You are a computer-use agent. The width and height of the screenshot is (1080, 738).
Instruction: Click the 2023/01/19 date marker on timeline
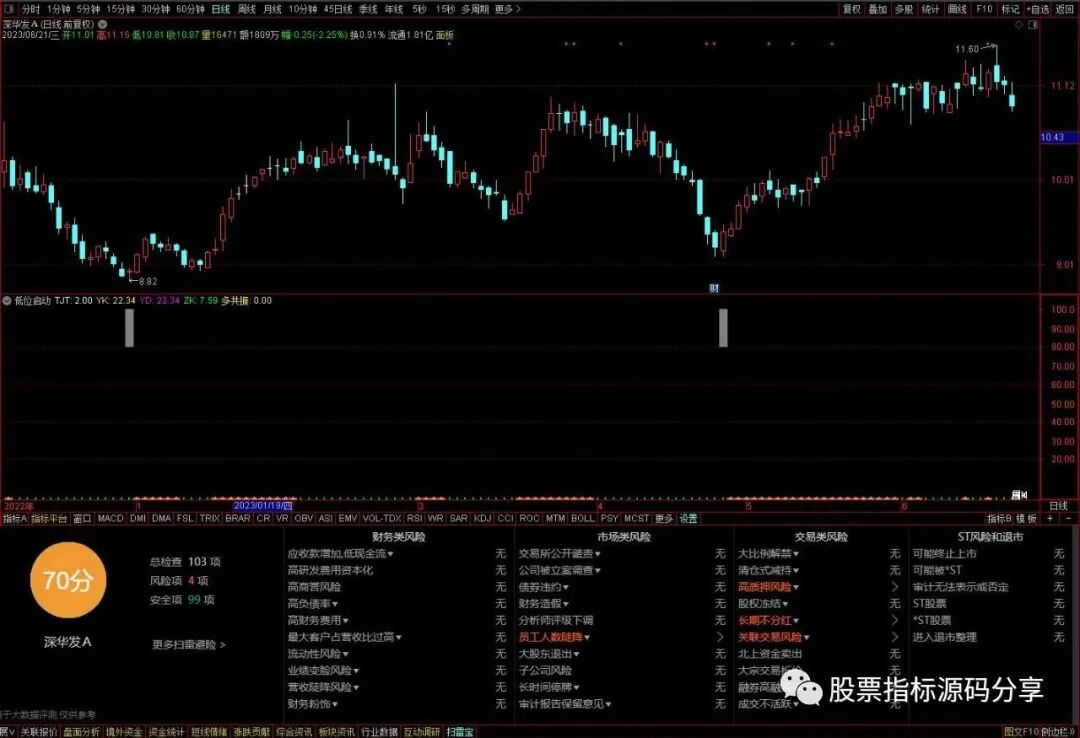pos(262,506)
